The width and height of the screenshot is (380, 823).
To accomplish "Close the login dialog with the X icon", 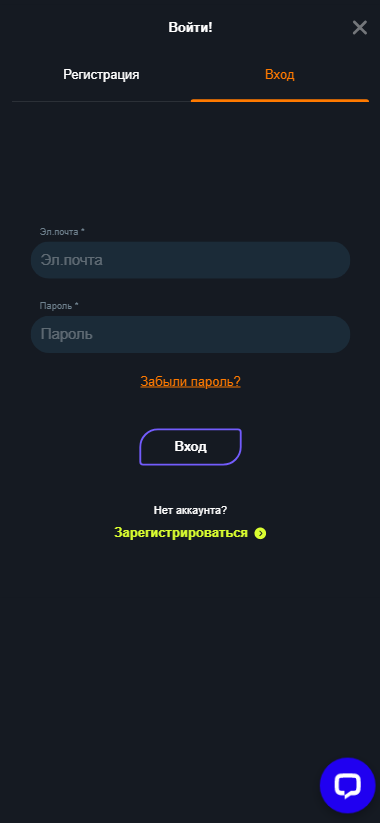I will 360,27.
